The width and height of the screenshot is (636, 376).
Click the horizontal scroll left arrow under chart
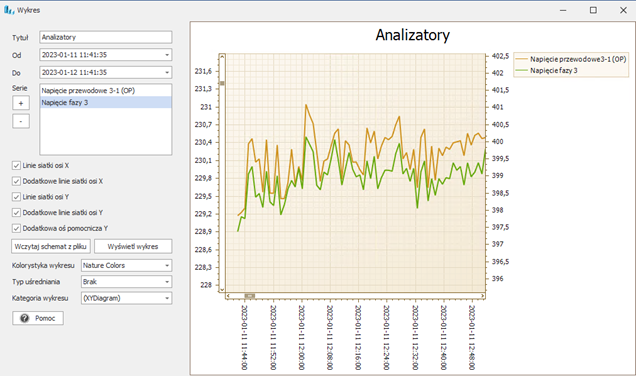(x=228, y=296)
